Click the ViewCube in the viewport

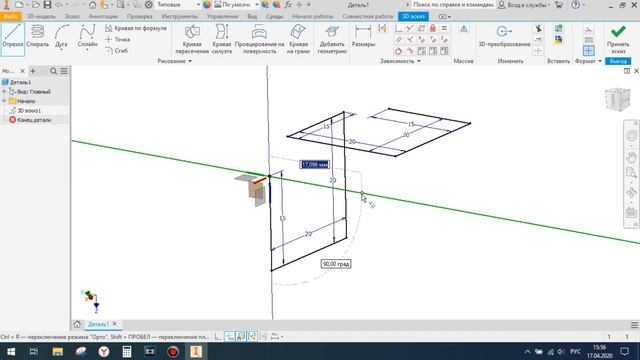coord(618,99)
